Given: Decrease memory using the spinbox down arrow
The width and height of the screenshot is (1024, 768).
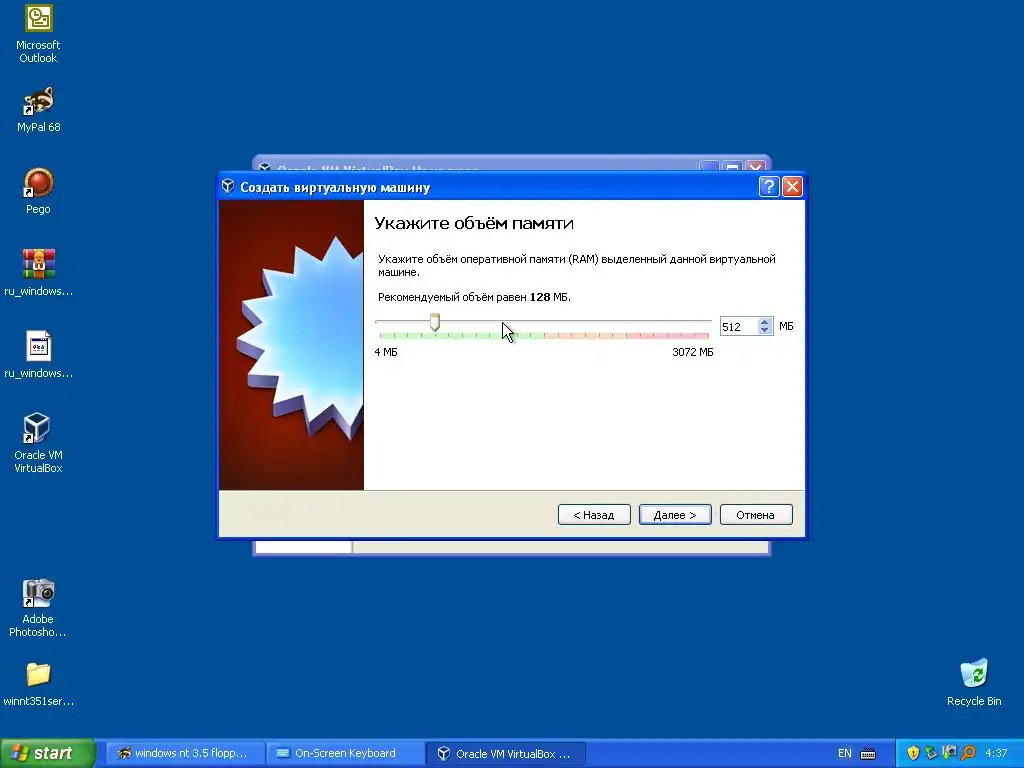Looking at the screenshot, I should [765, 330].
